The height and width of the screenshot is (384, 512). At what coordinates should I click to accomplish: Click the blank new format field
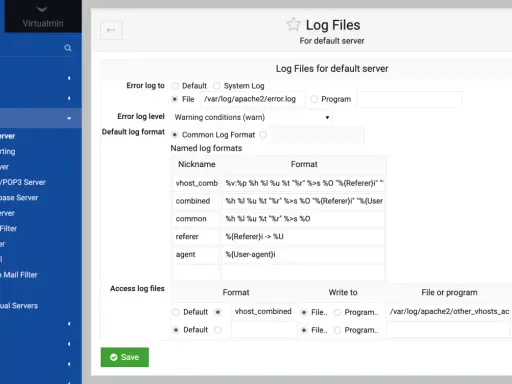click(x=303, y=272)
